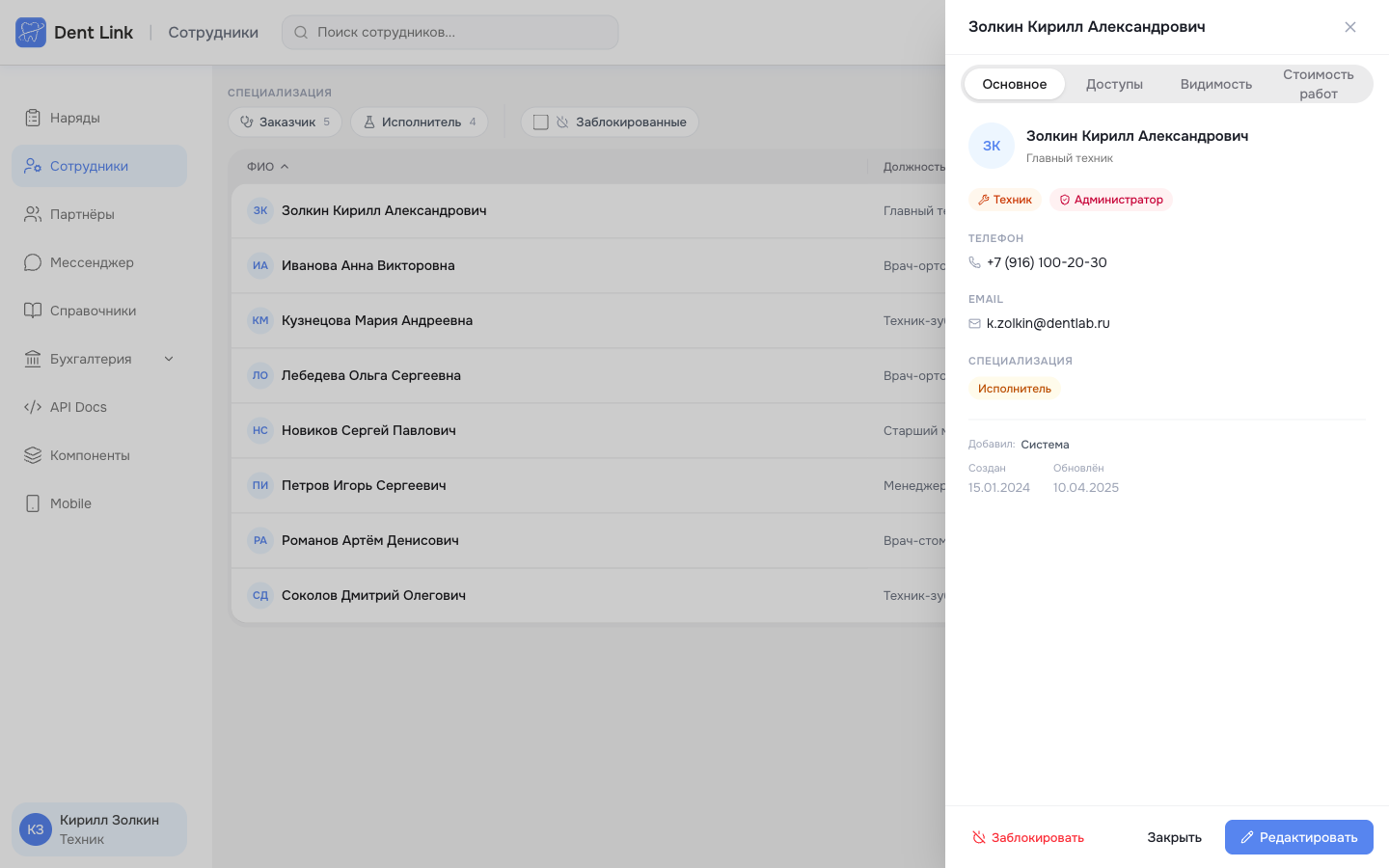
Task: Click the Mobile phone icon
Action: point(33,503)
